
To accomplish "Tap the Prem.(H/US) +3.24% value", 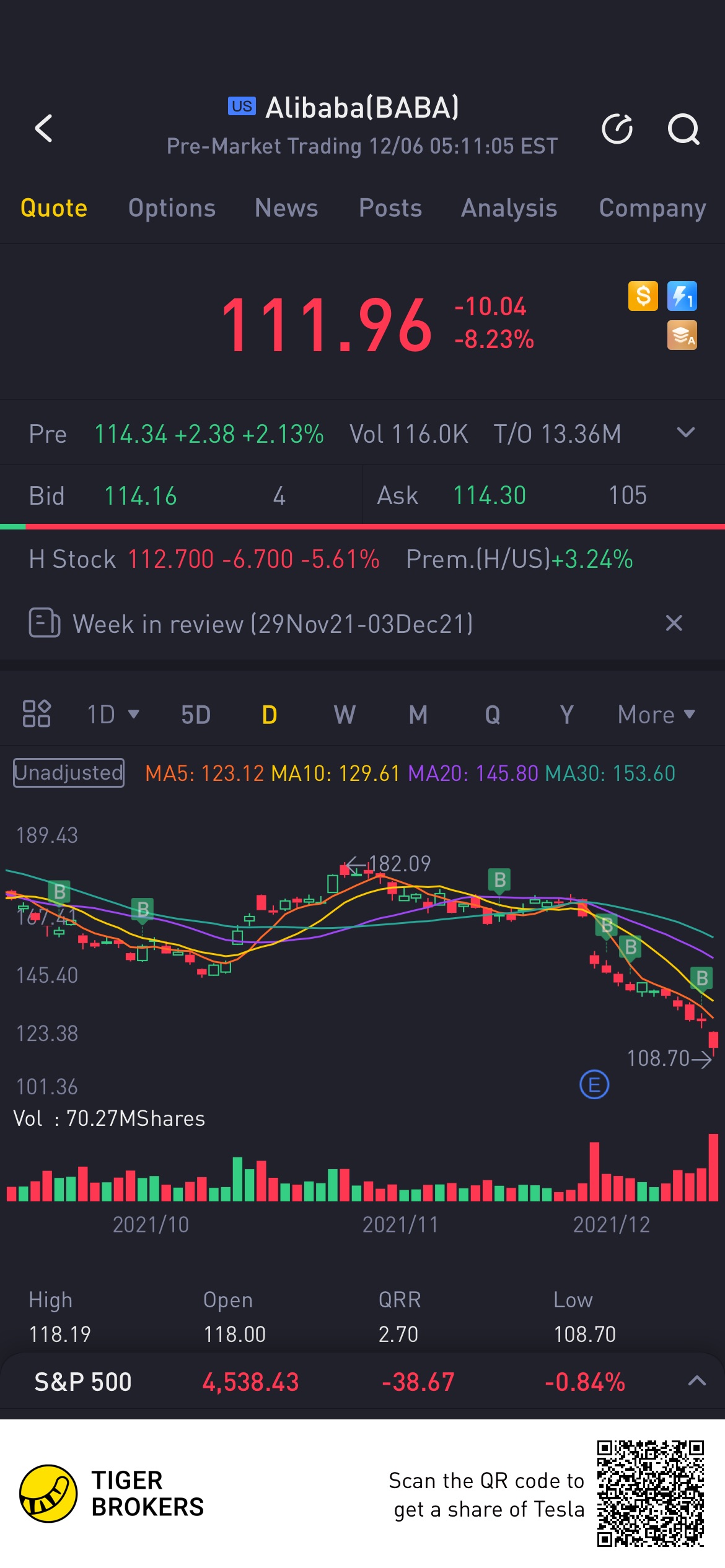I will click(x=519, y=559).
